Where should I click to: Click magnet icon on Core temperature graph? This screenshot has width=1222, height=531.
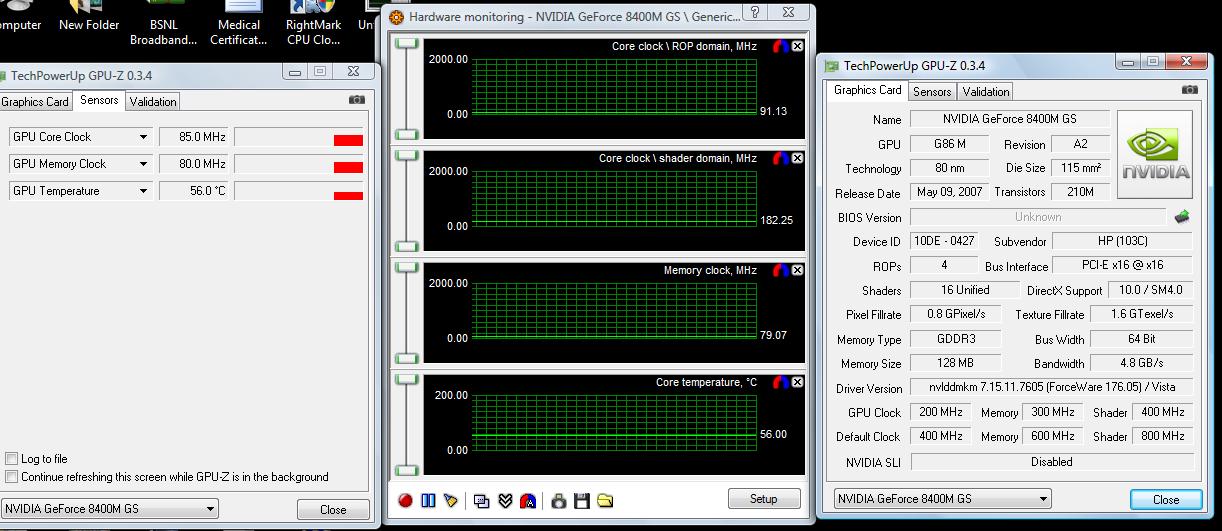point(782,382)
